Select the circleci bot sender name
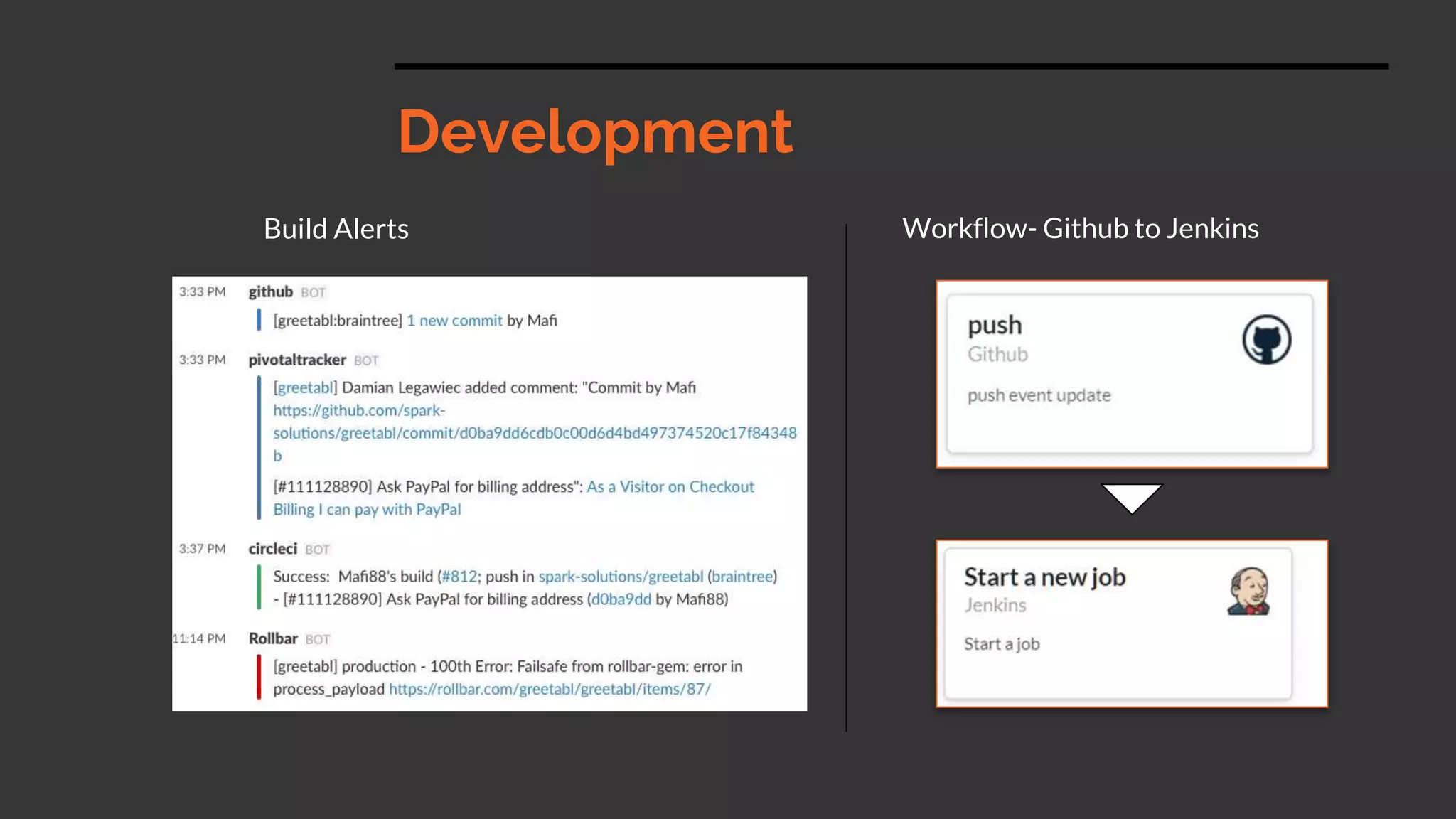 coord(272,549)
